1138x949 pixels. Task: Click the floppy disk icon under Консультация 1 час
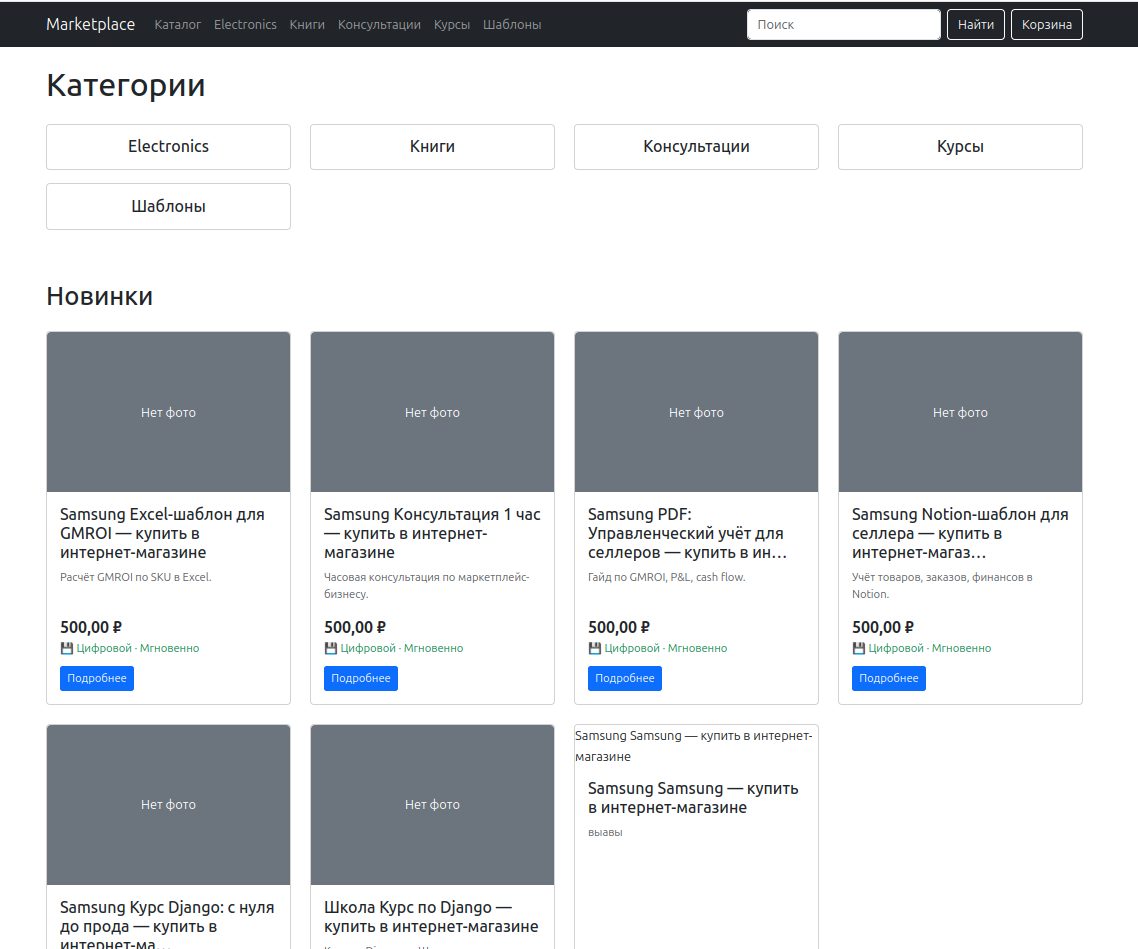[331, 648]
